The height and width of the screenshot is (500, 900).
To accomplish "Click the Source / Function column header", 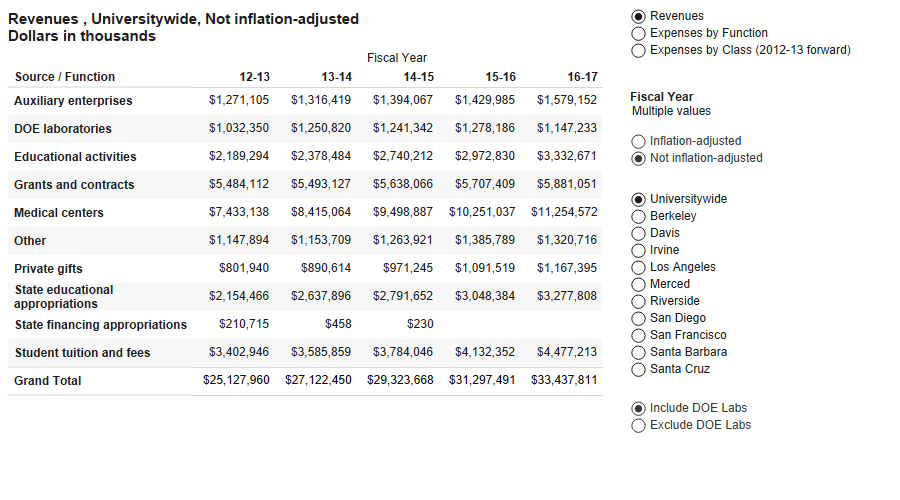I will (65, 77).
